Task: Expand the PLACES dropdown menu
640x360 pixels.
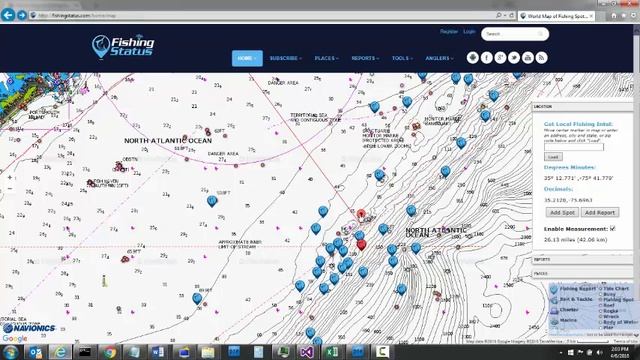Action: [x=327, y=58]
